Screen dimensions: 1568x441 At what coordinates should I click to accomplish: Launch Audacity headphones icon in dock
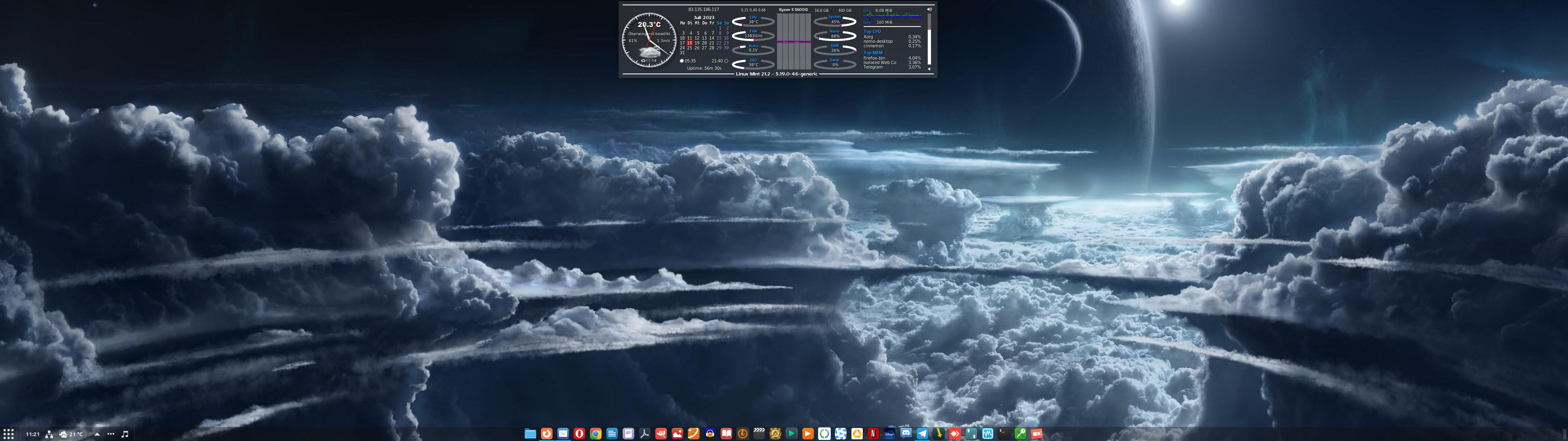pyautogui.click(x=710, y=434)
